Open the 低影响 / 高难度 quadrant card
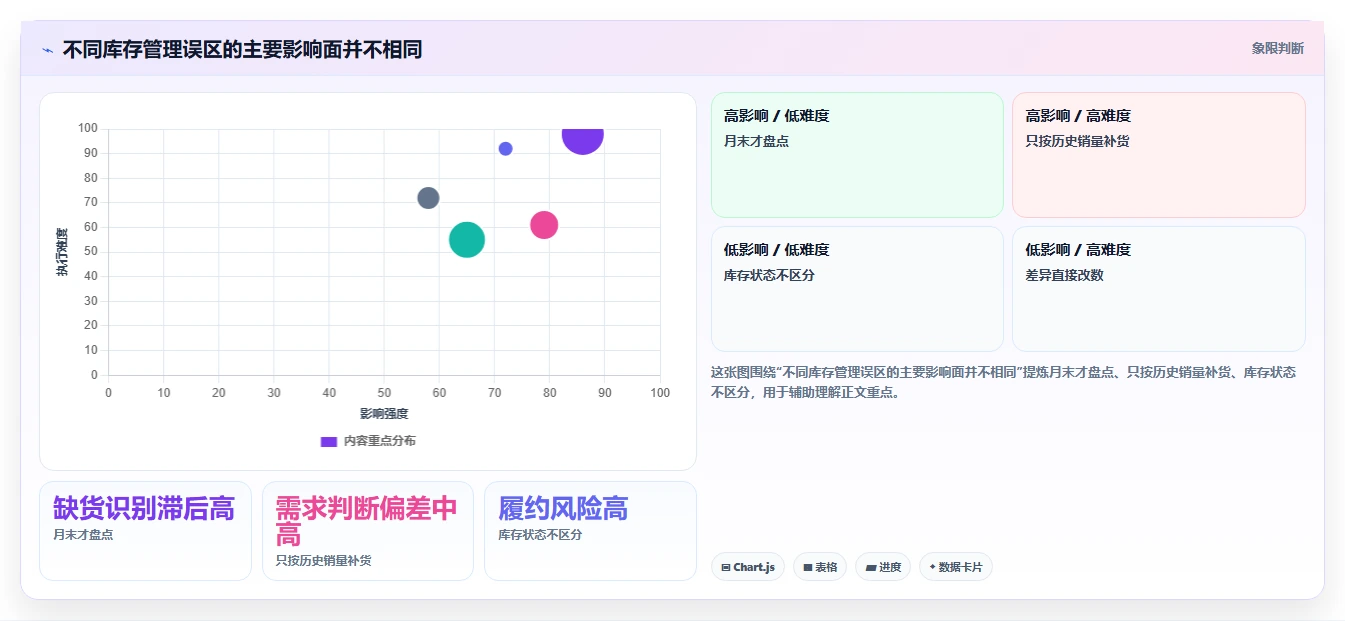1345x621 pixels. point(1158,289)
